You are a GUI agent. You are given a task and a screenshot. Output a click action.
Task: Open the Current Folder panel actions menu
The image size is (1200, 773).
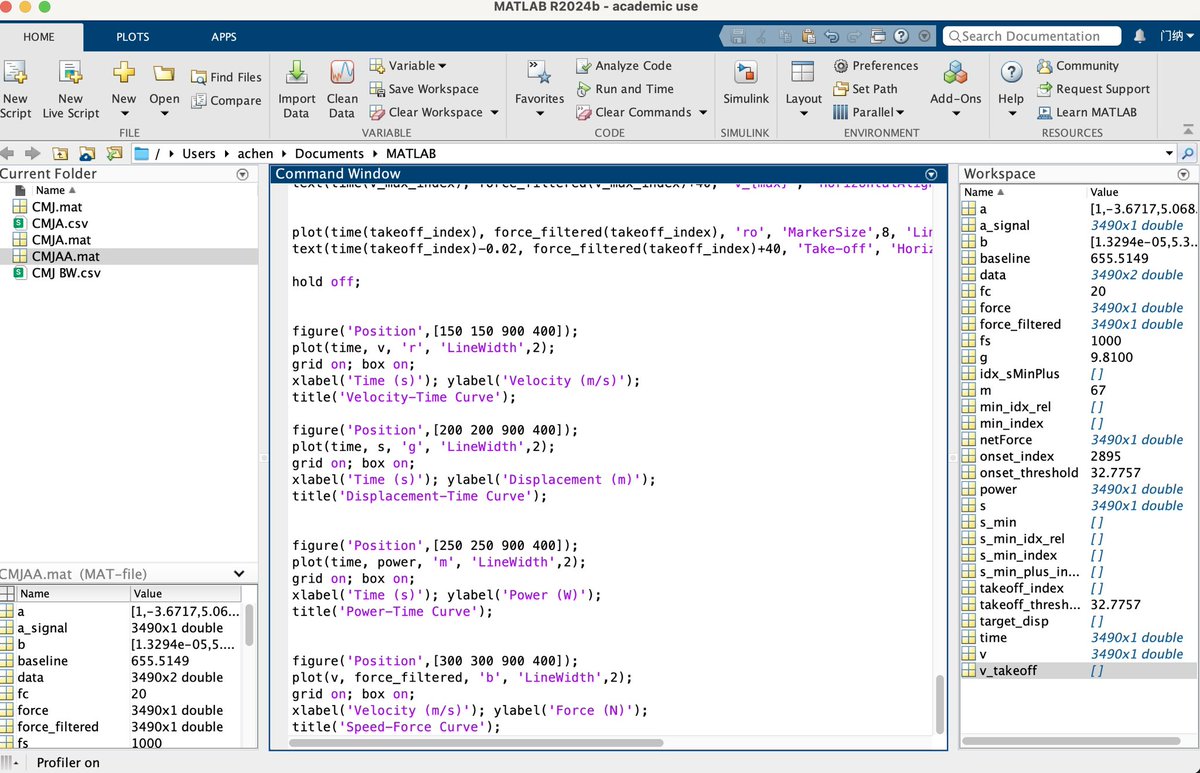pyautogui.click(x=242, y=174)
